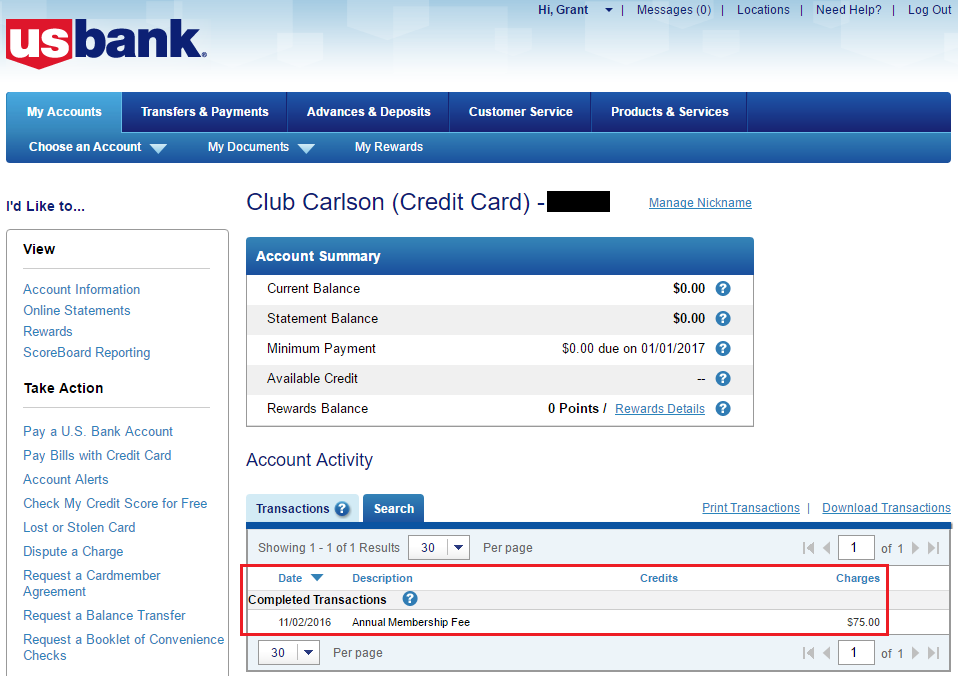Open the Transfers & Payments tab
Image resolution: width=958 pixels, height=676 pixels.
204,112
